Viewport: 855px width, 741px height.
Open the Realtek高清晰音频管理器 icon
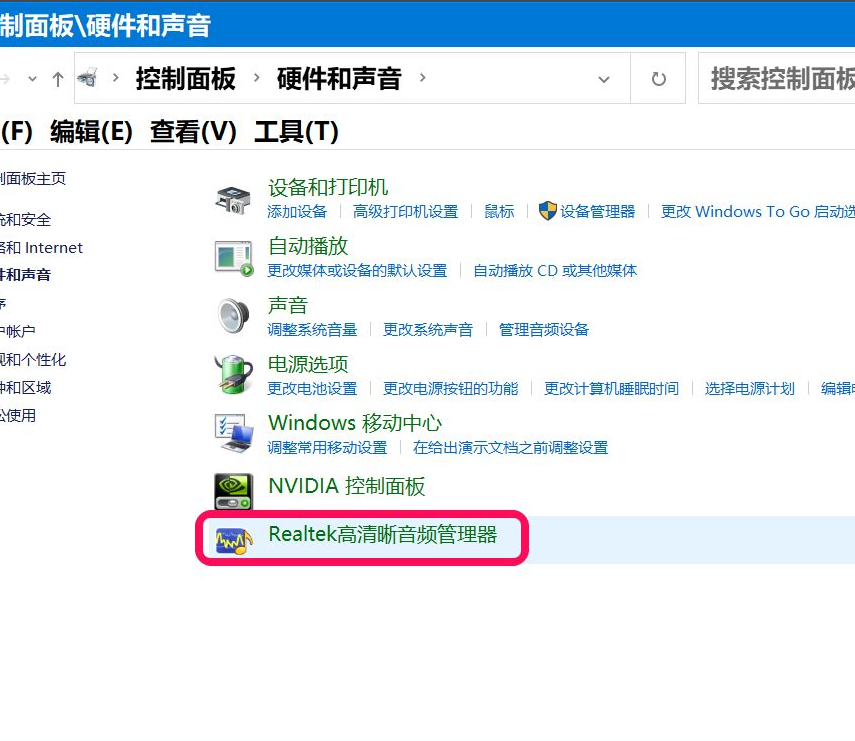pyautogui.click(x=234, y=539)
